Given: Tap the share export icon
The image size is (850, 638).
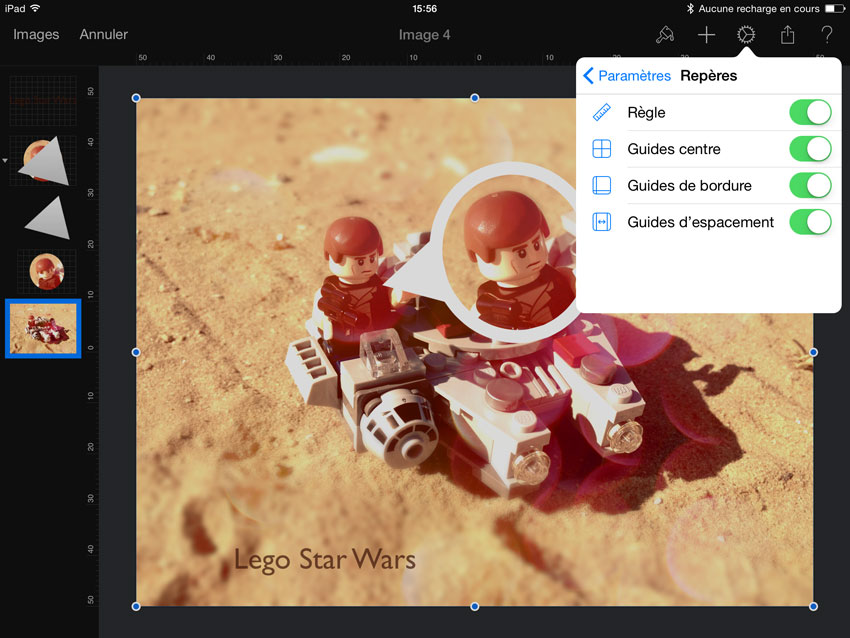Looking at the screenshot, I should click(x=787, y=35).
